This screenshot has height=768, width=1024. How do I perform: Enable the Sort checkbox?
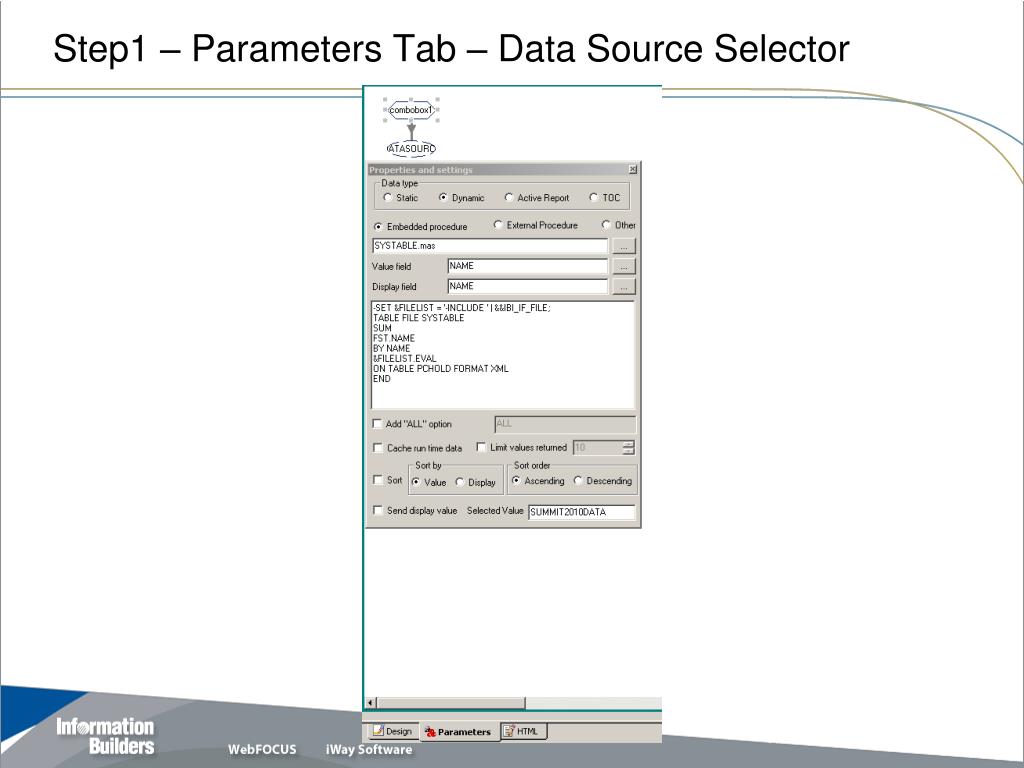point(377,480)
